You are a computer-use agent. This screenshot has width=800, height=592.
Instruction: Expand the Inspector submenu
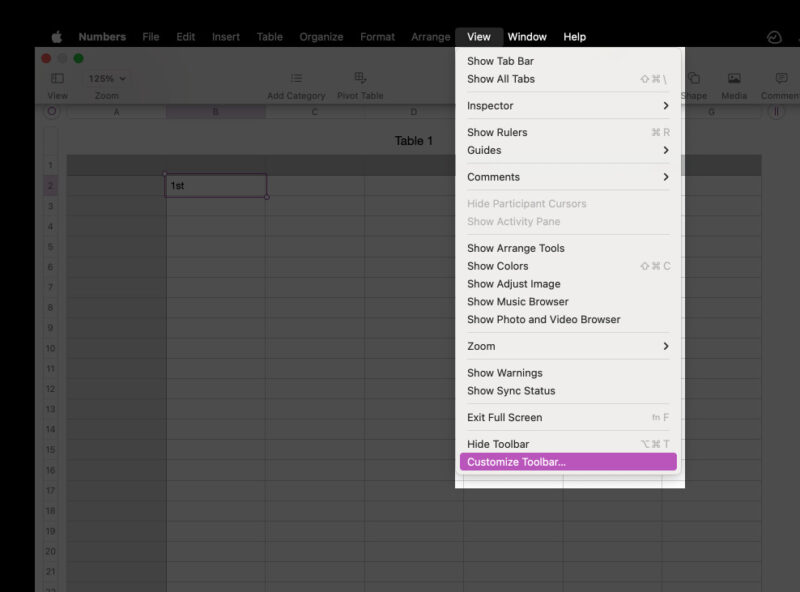click(569, 106)
